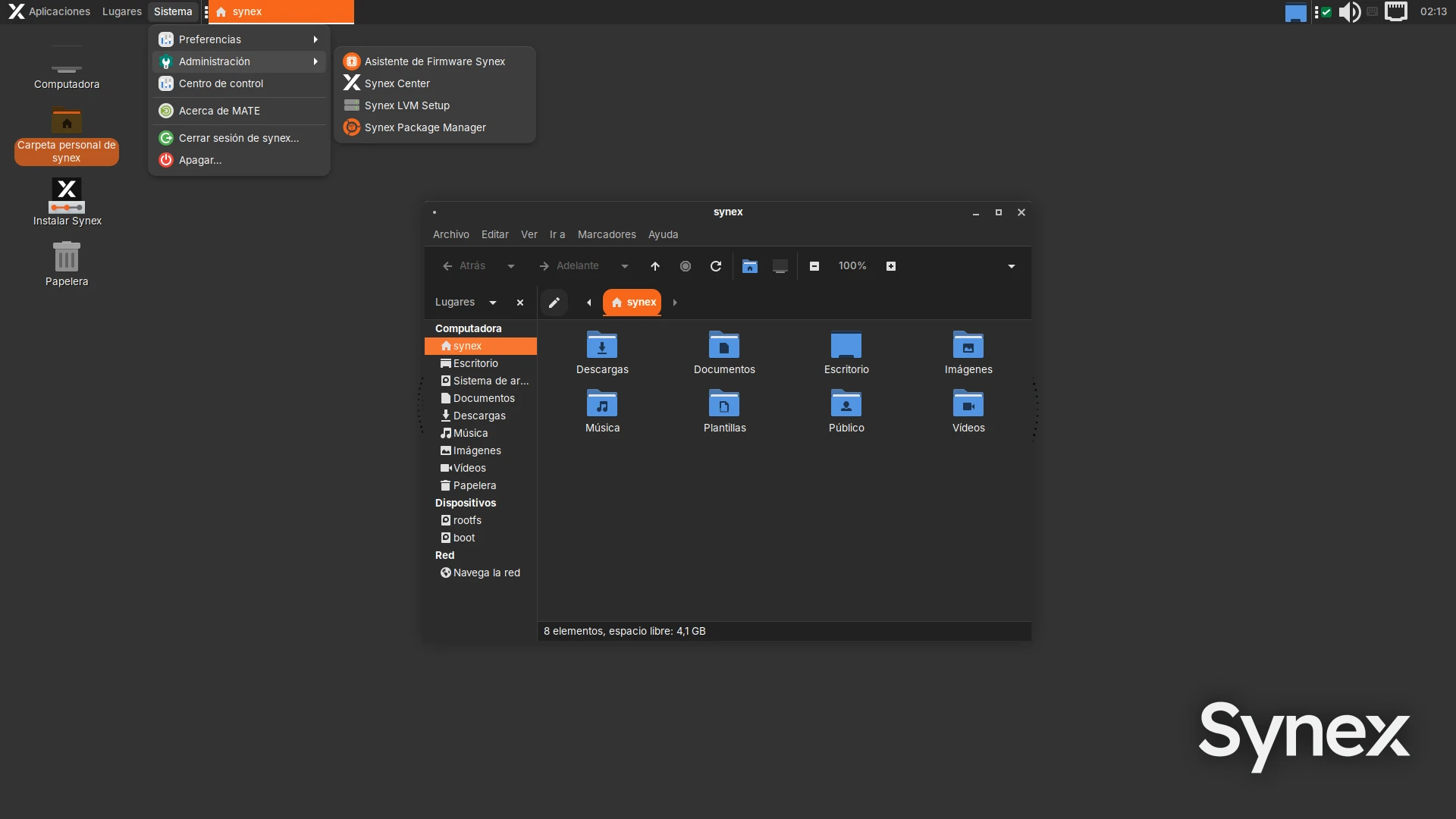The image size is (1456, 819).
Task: Open Papelera in the sidebar
Action: (481, 485)
